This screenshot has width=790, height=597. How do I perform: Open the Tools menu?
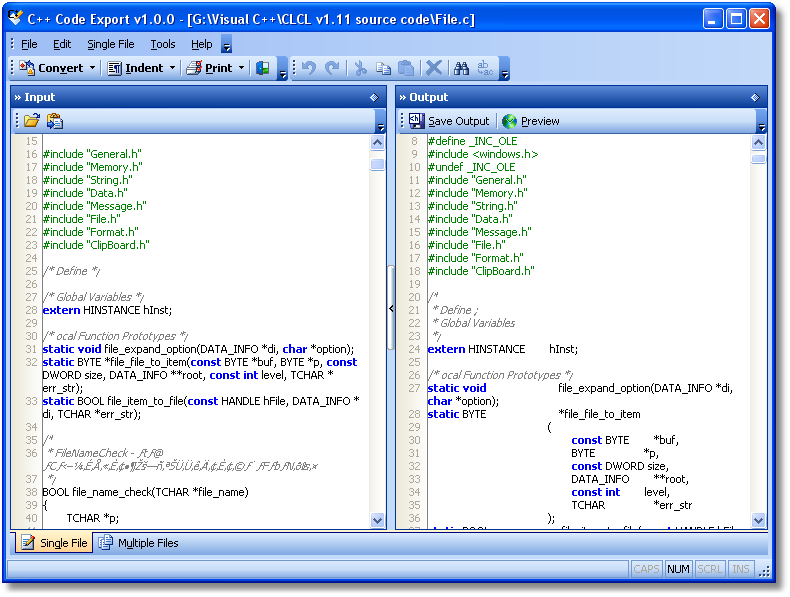click(163, 44)
